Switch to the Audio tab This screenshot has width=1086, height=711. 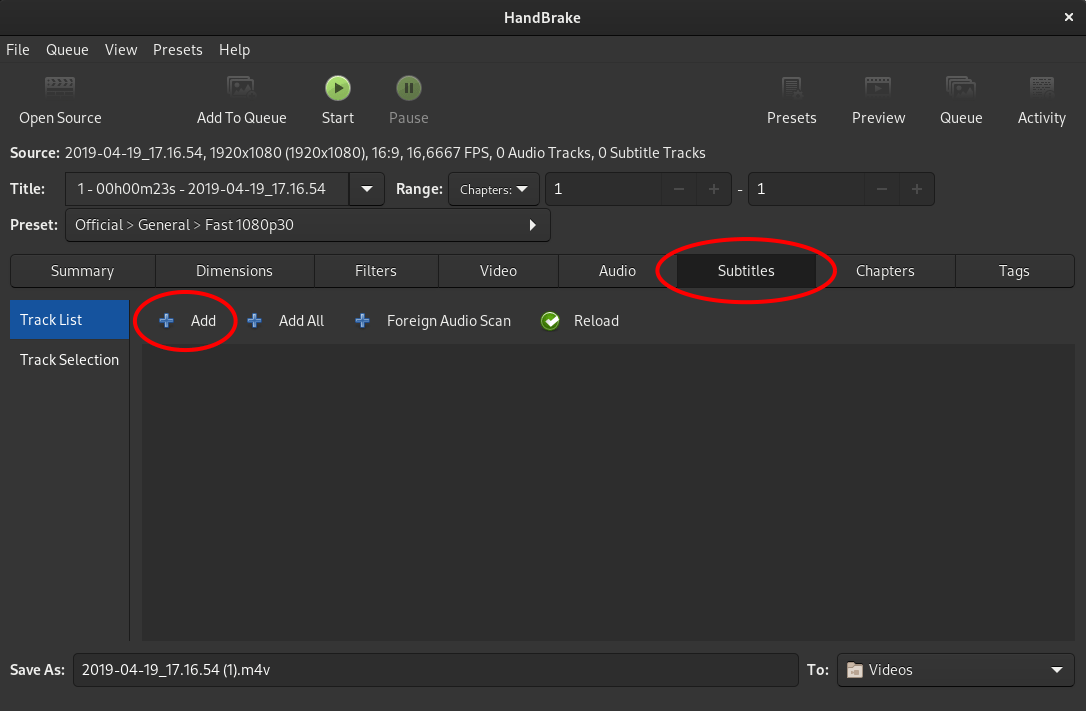pyautogui.click(x=617, y=270)
